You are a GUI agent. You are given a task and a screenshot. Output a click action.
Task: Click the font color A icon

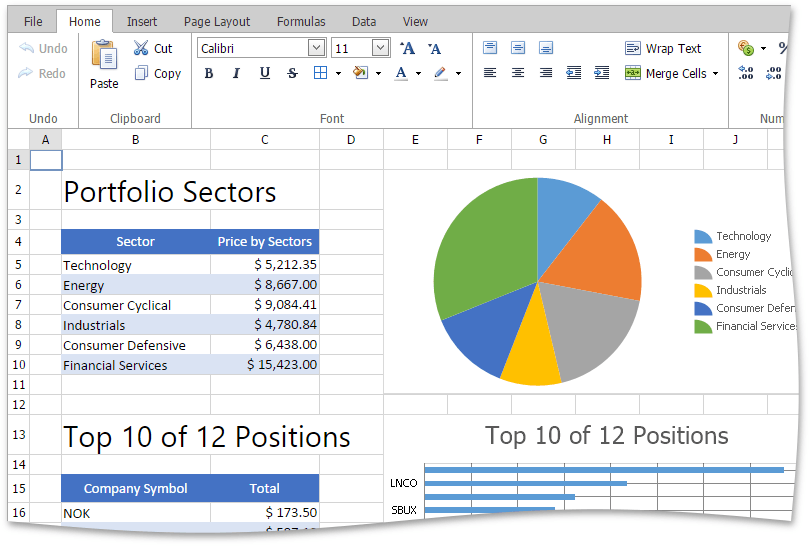[401, 73]
